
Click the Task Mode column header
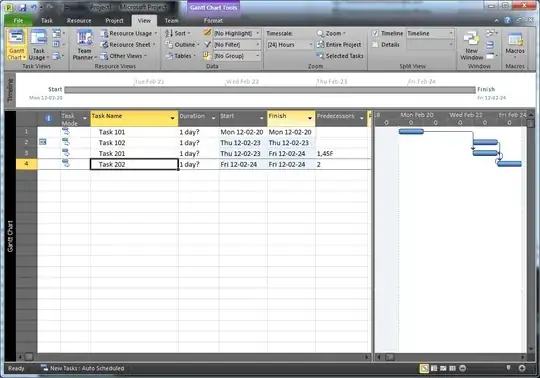pyautogui.click(x=75, y=119)
